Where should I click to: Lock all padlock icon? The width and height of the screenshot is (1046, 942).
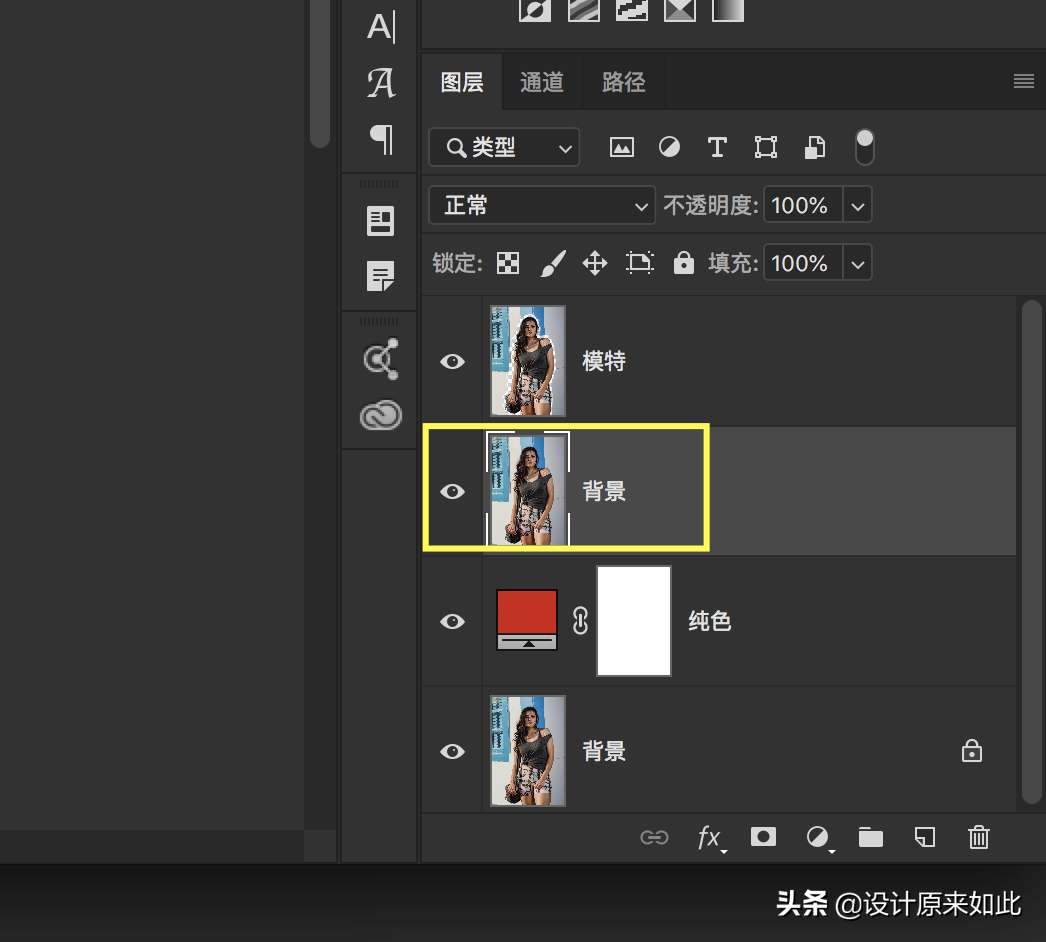(x=684, y=263)
